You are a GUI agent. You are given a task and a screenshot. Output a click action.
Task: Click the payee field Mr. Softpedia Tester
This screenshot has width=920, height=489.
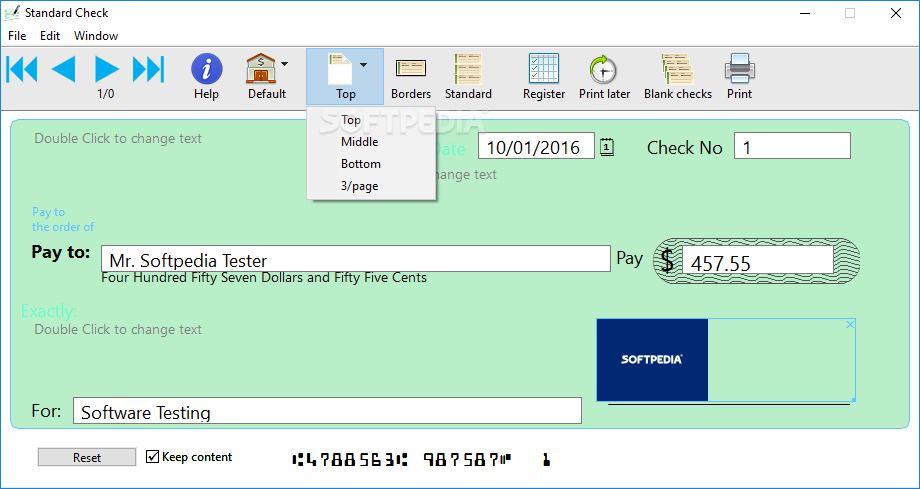coord(356,259)
